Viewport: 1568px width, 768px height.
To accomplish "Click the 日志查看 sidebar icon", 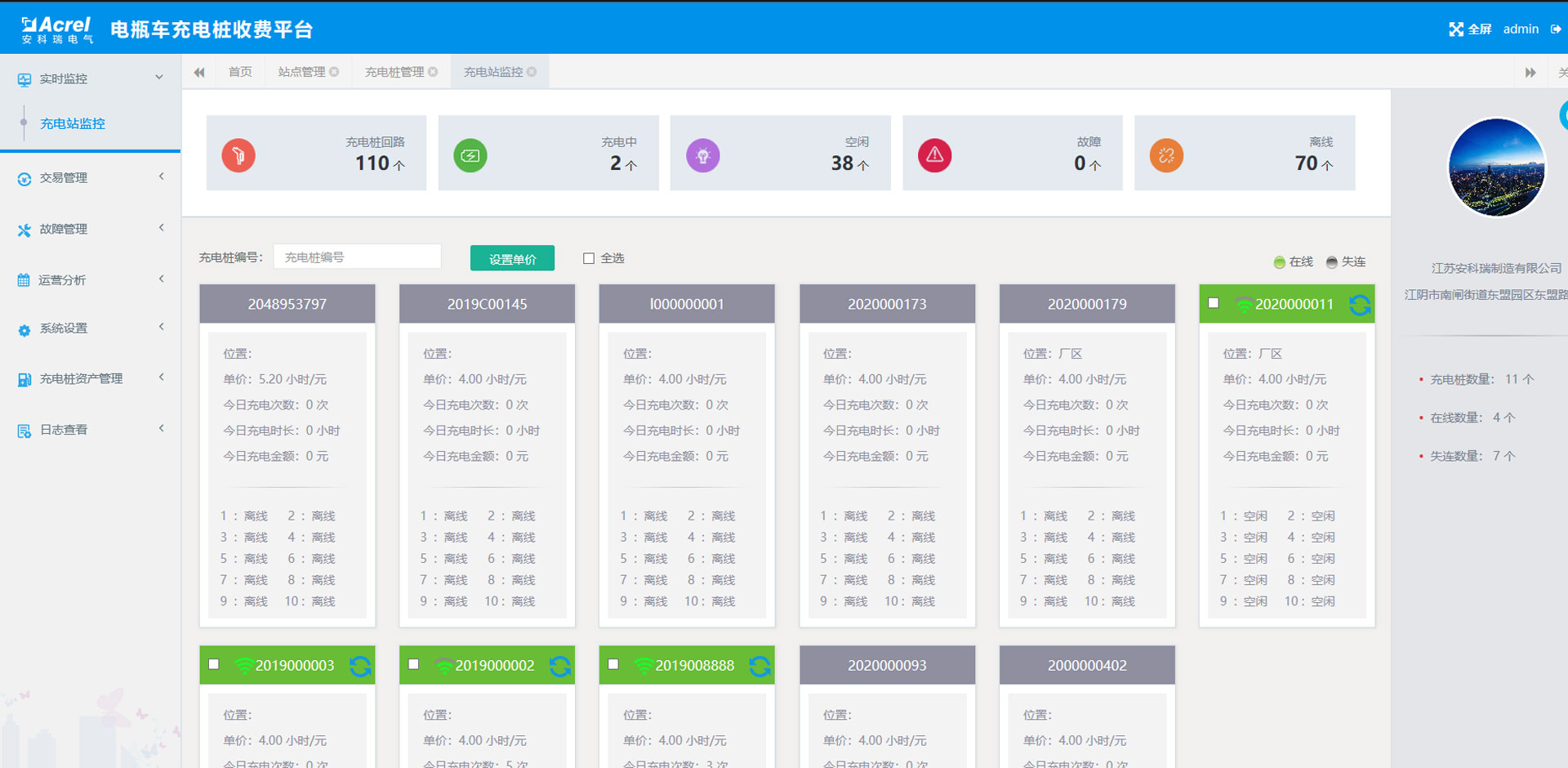I will [x=24, y=431].
